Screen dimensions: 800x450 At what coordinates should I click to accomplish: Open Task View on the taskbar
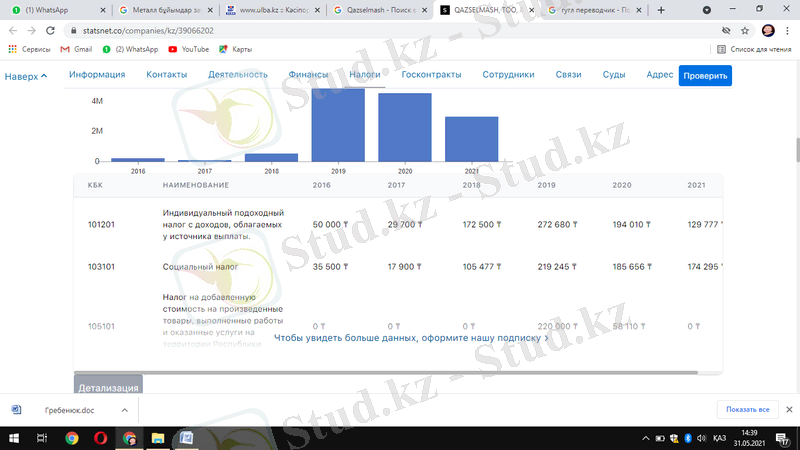click(x=42, y=438)
